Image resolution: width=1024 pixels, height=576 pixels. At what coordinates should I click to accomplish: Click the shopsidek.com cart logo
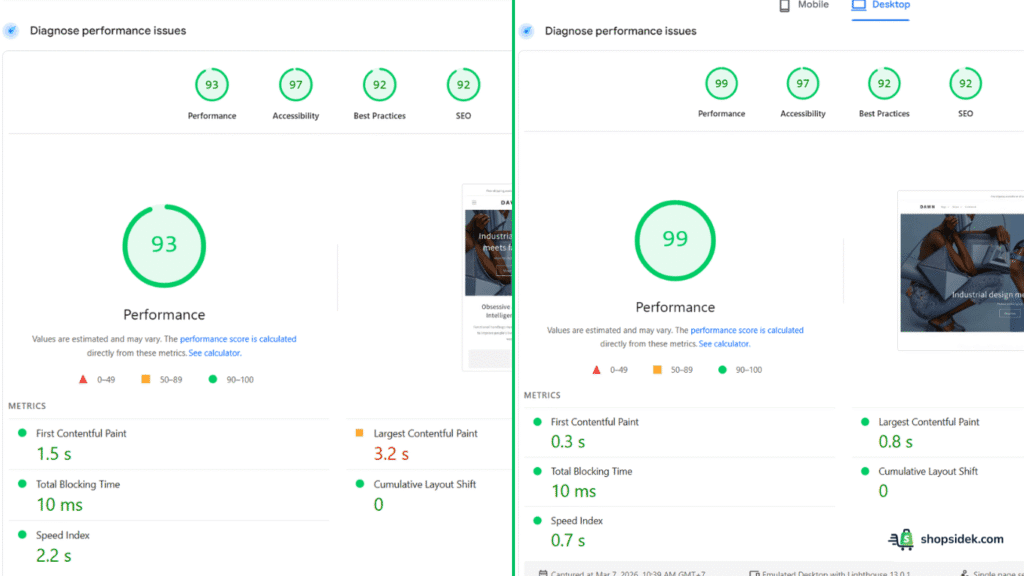coord(901,539)
